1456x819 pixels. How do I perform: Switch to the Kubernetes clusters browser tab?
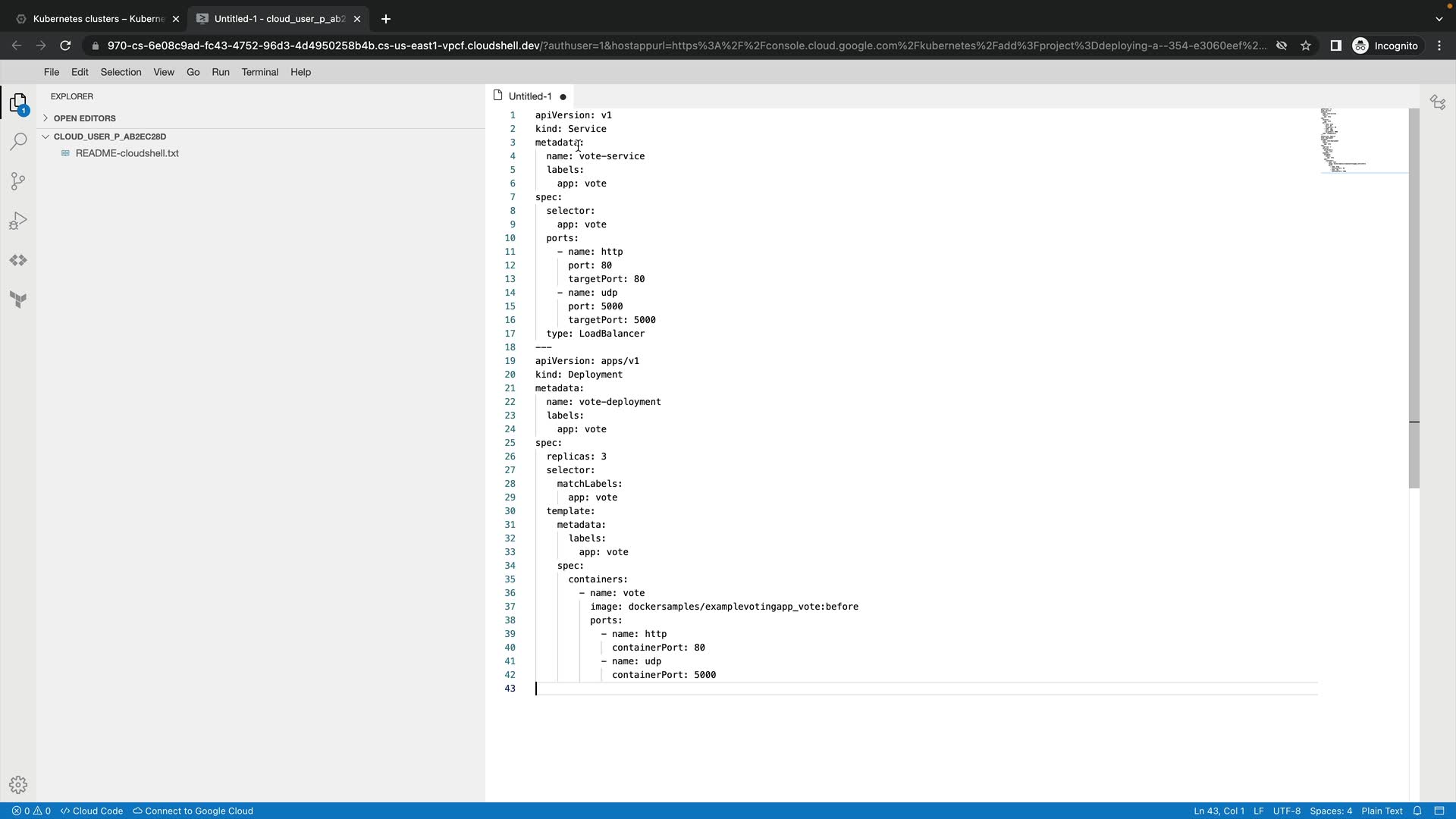[x=98, y=19]
